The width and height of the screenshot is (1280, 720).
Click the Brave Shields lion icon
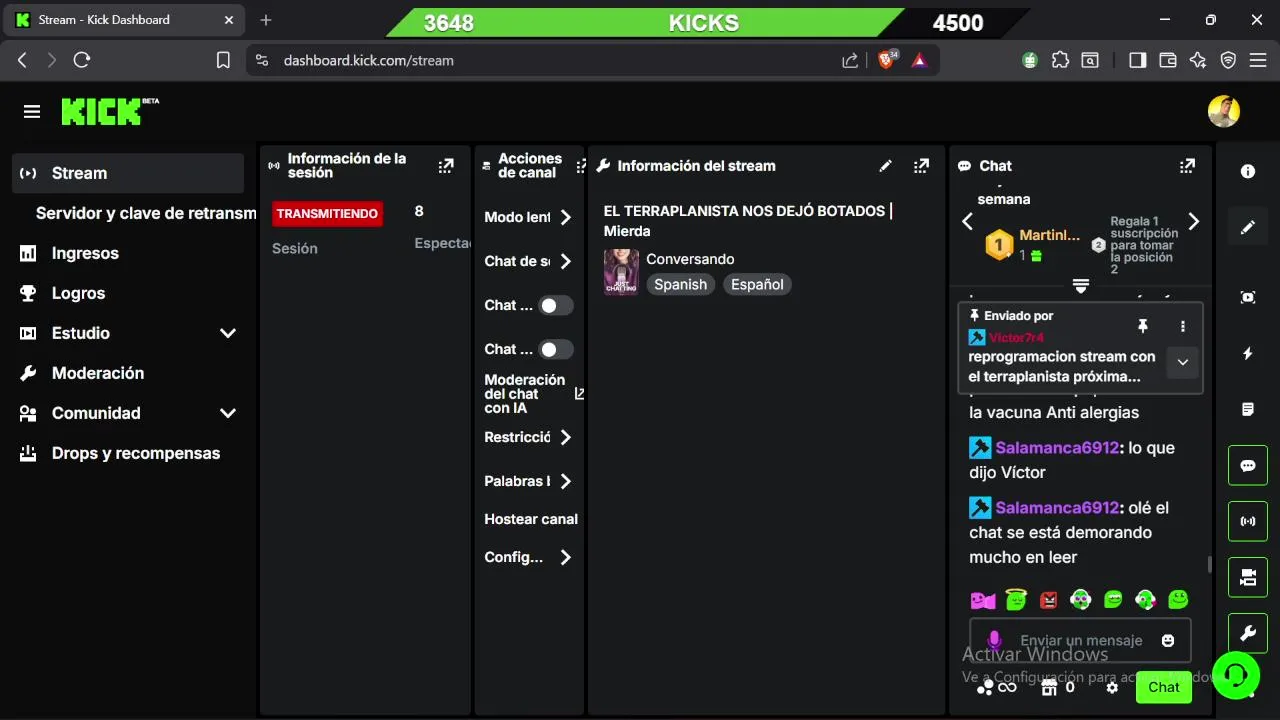pyautogui.click(x=886, y=60)
